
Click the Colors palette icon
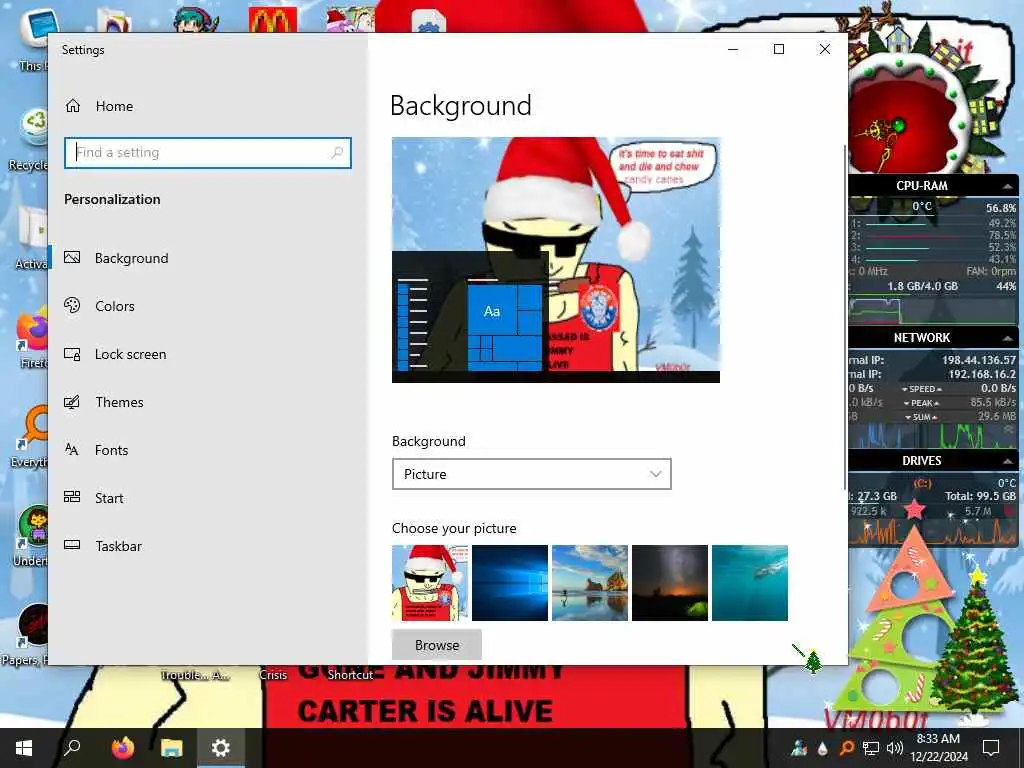(72, 305)
